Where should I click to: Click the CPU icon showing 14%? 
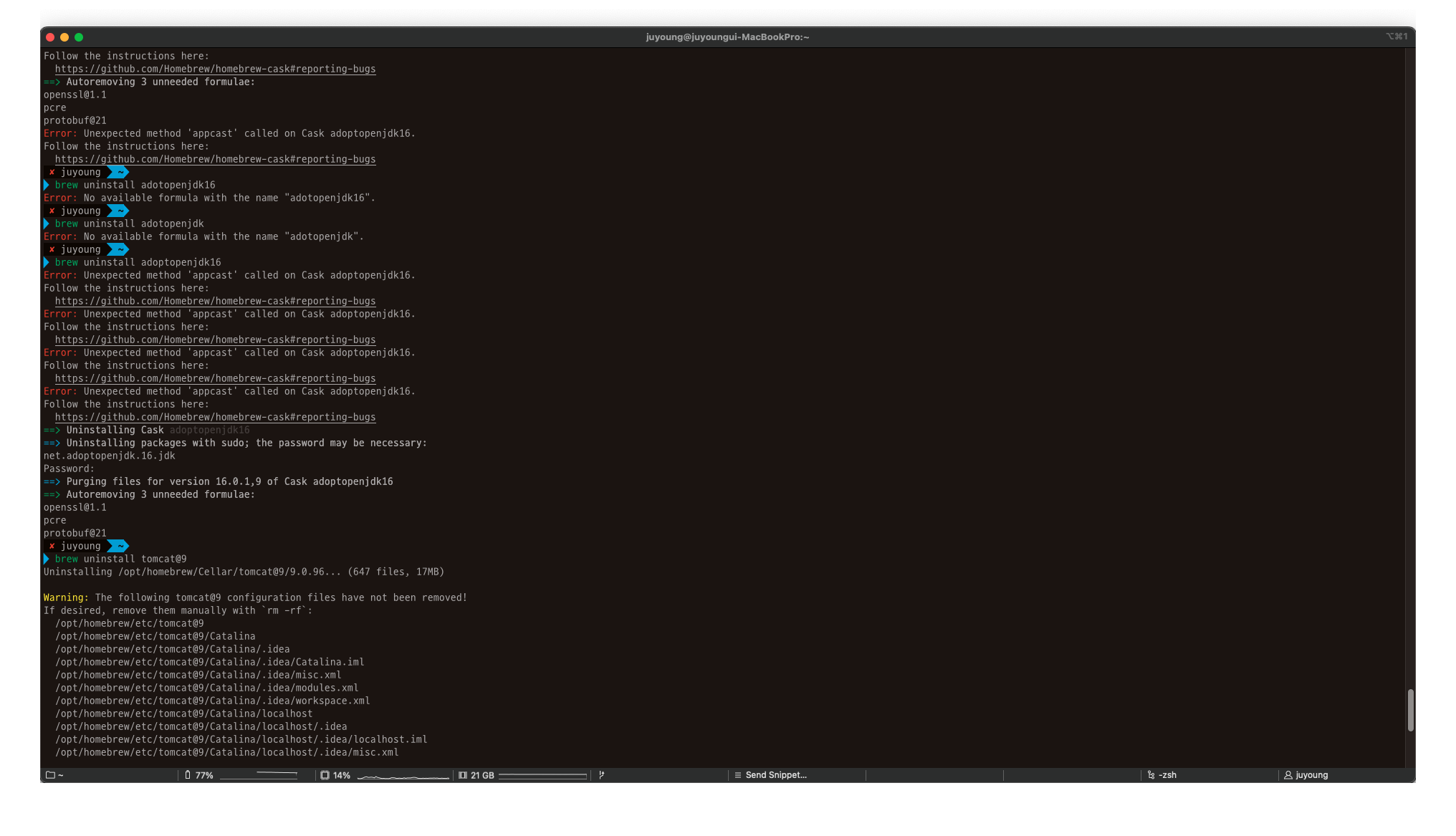325,775
